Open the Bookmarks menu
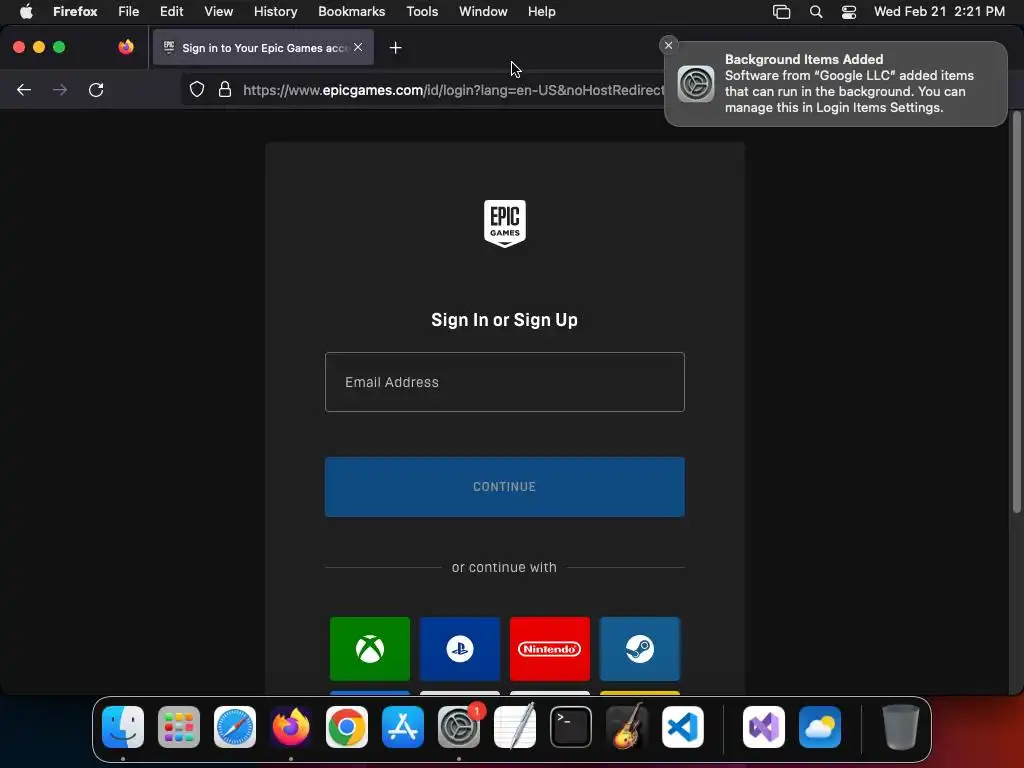 (351, 11)
